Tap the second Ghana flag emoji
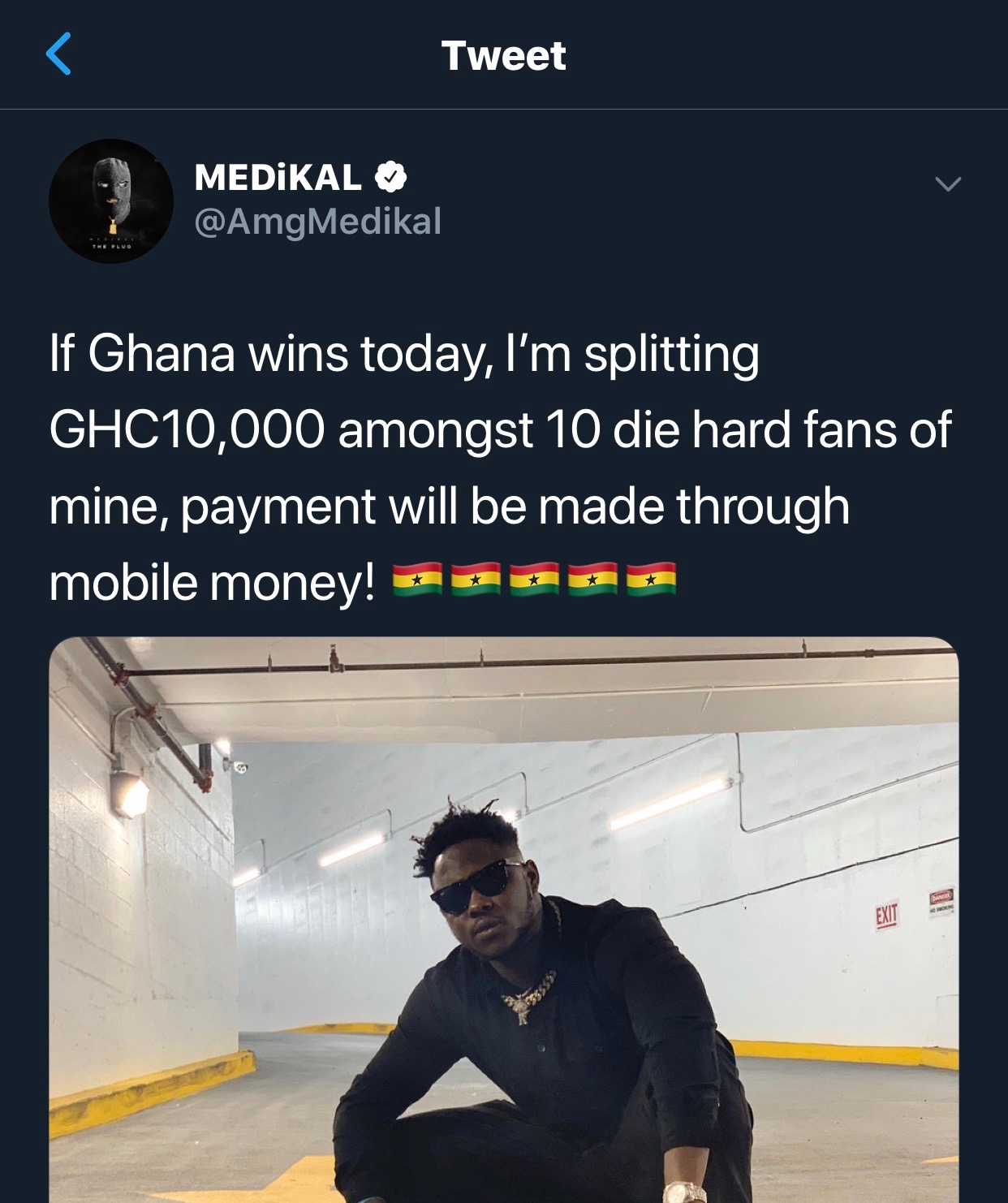The image size is (1008, 1203). tap(476, 580)
